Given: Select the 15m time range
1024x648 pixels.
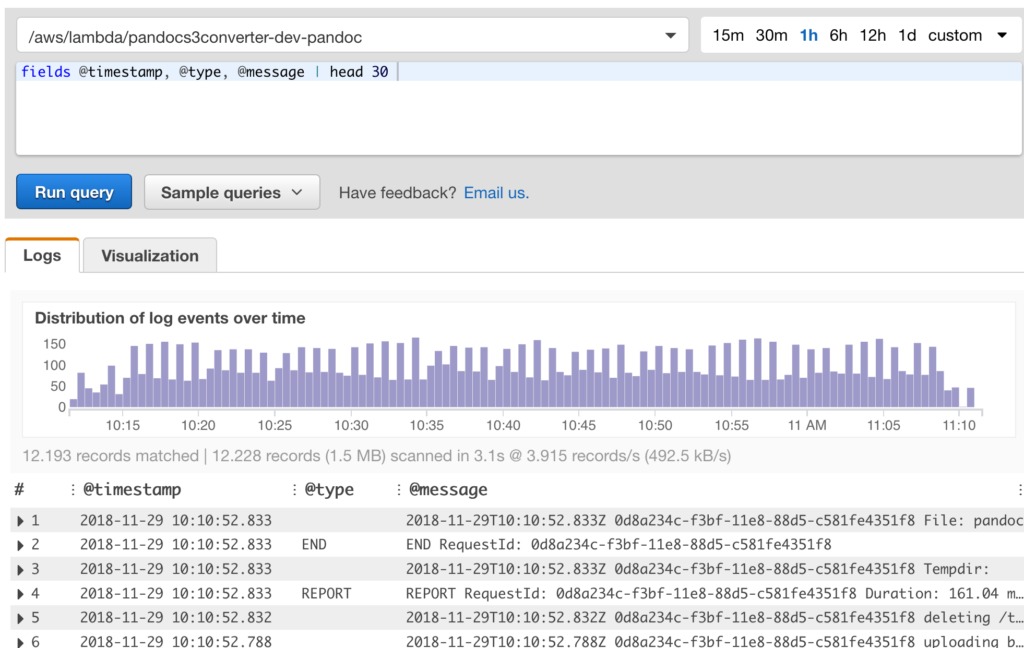Looking at the screenshot, I should pos(728,35).
